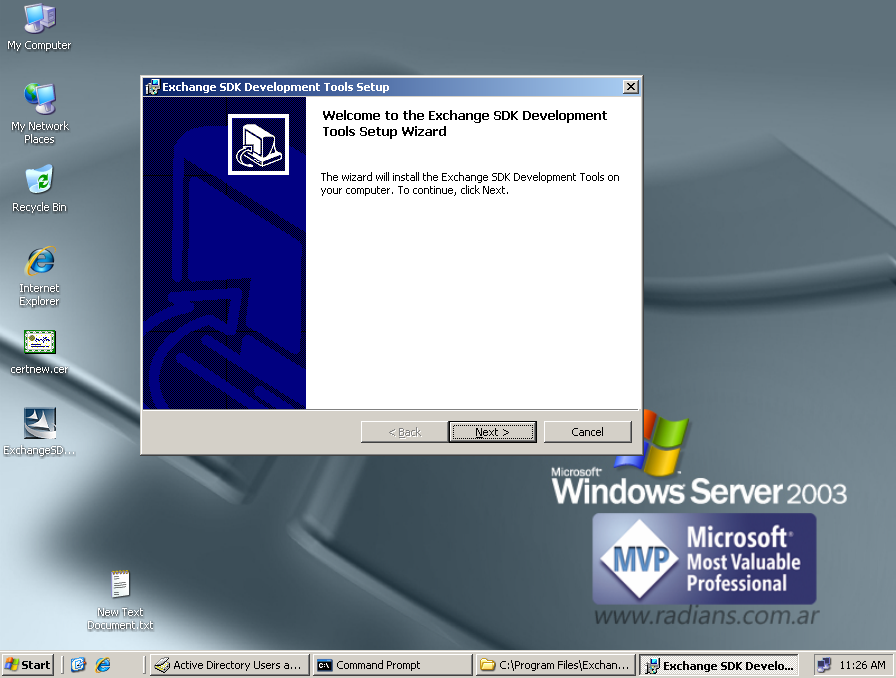Click the Show Desktop quick launch icon

(x=79, y=665)
